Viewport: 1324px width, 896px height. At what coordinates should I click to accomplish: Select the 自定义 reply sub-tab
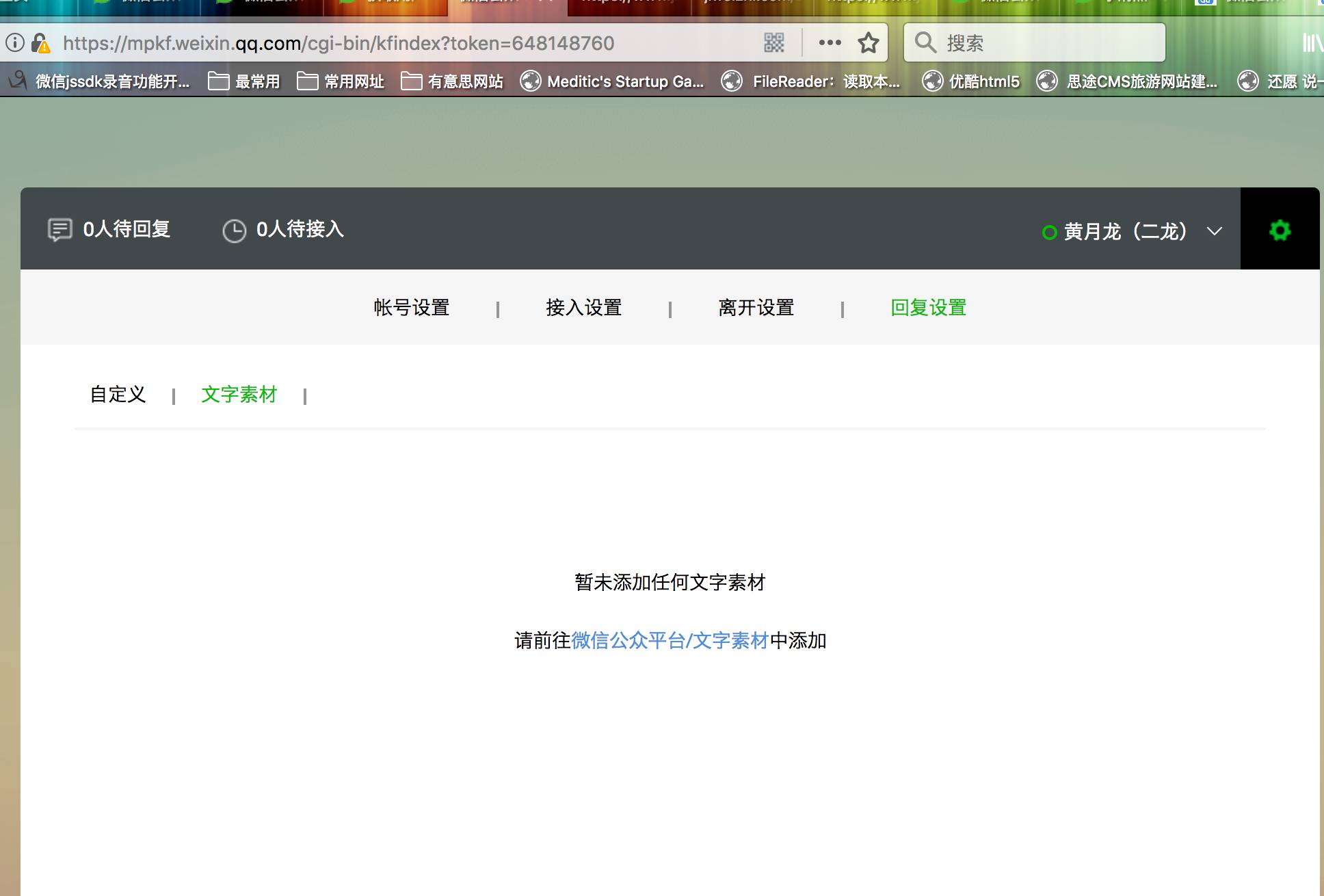(118, 395)
